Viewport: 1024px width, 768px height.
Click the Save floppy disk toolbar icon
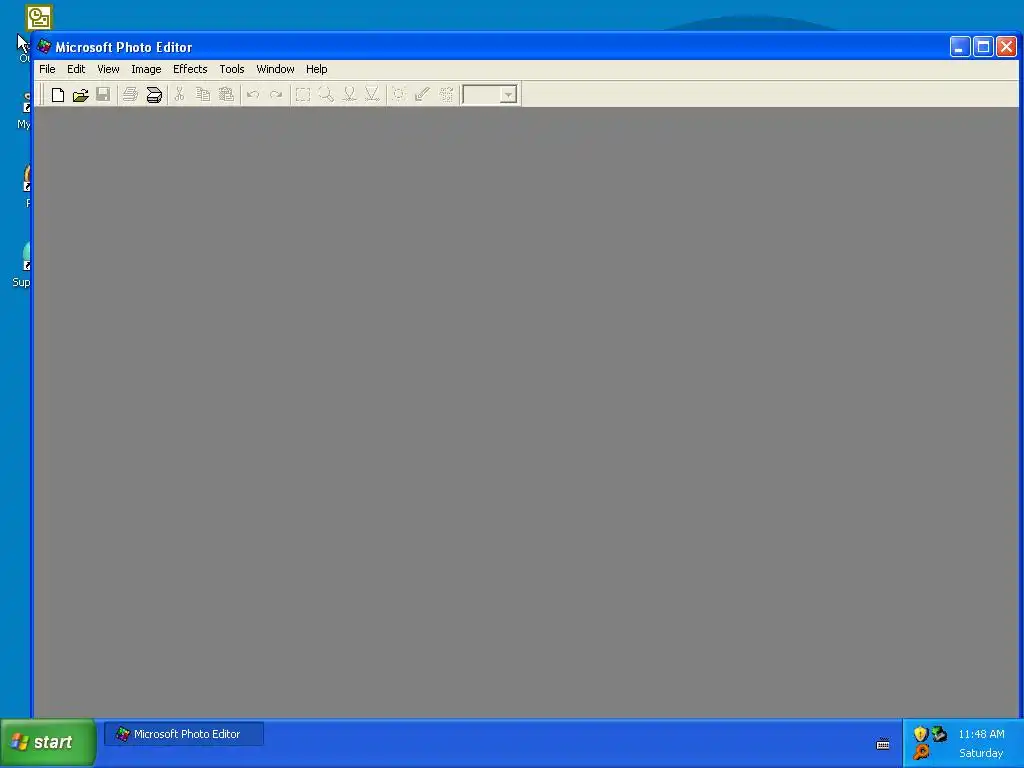(103, 95)
